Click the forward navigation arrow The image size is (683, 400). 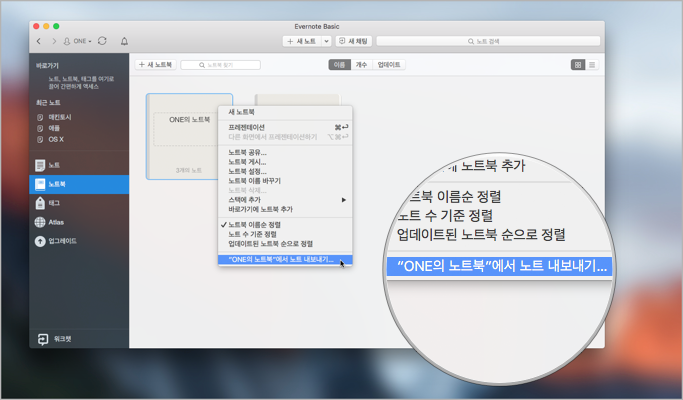pos(54,41)
